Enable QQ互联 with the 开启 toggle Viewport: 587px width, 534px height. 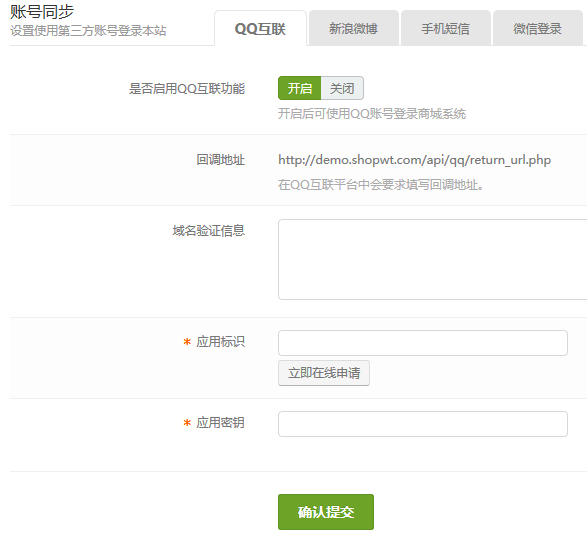coord(299,88)
